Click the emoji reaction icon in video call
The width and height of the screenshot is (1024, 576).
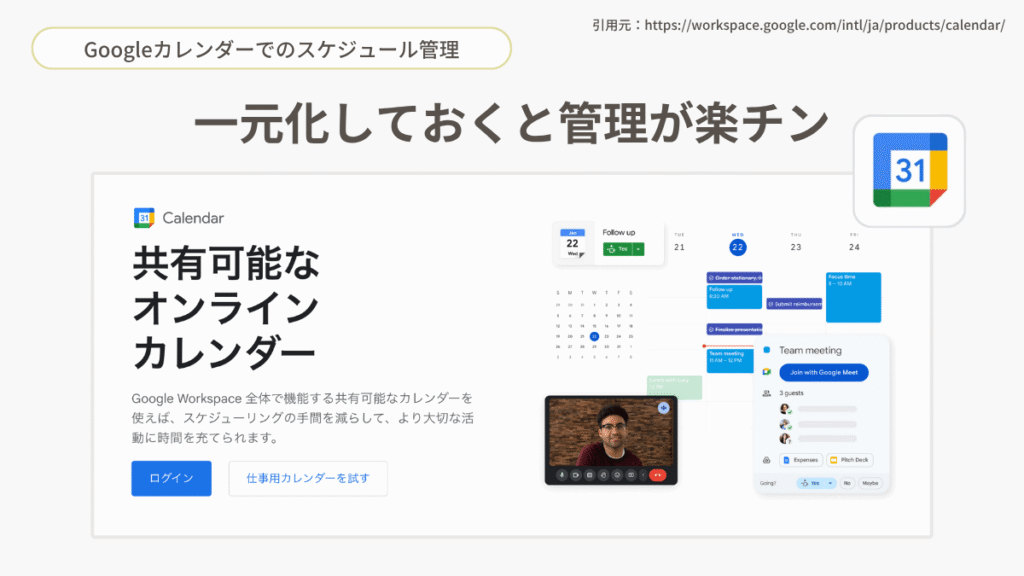click(x=616, y=475)
